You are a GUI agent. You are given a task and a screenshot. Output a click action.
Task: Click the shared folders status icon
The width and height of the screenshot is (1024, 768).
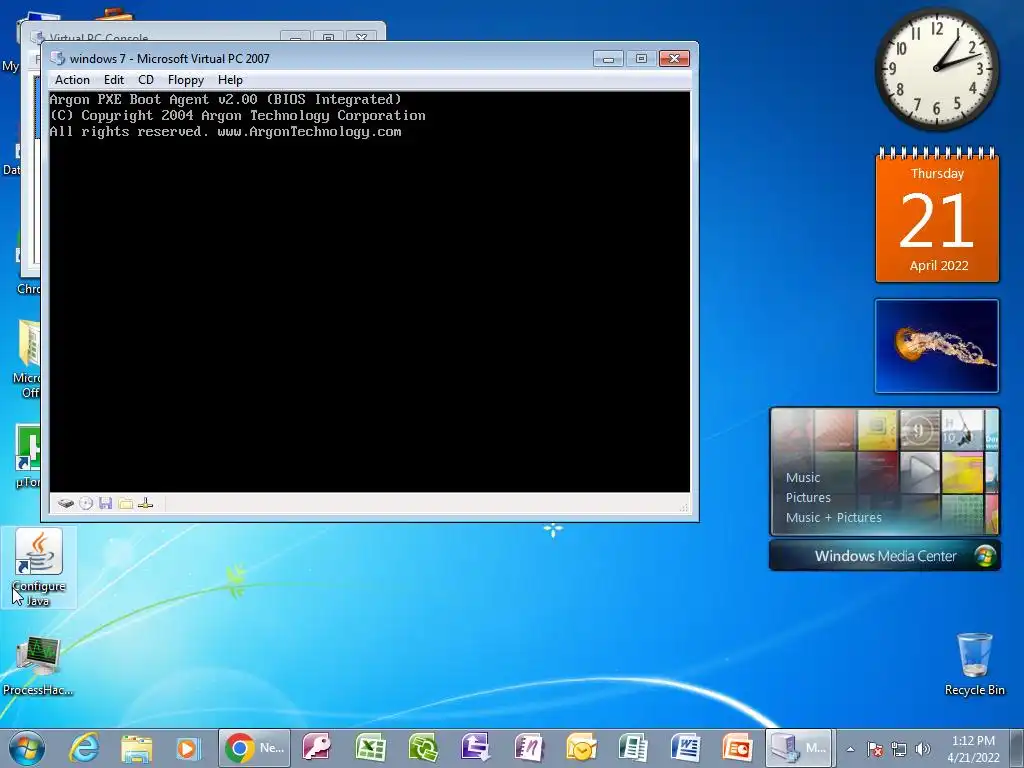pos(126,503)
